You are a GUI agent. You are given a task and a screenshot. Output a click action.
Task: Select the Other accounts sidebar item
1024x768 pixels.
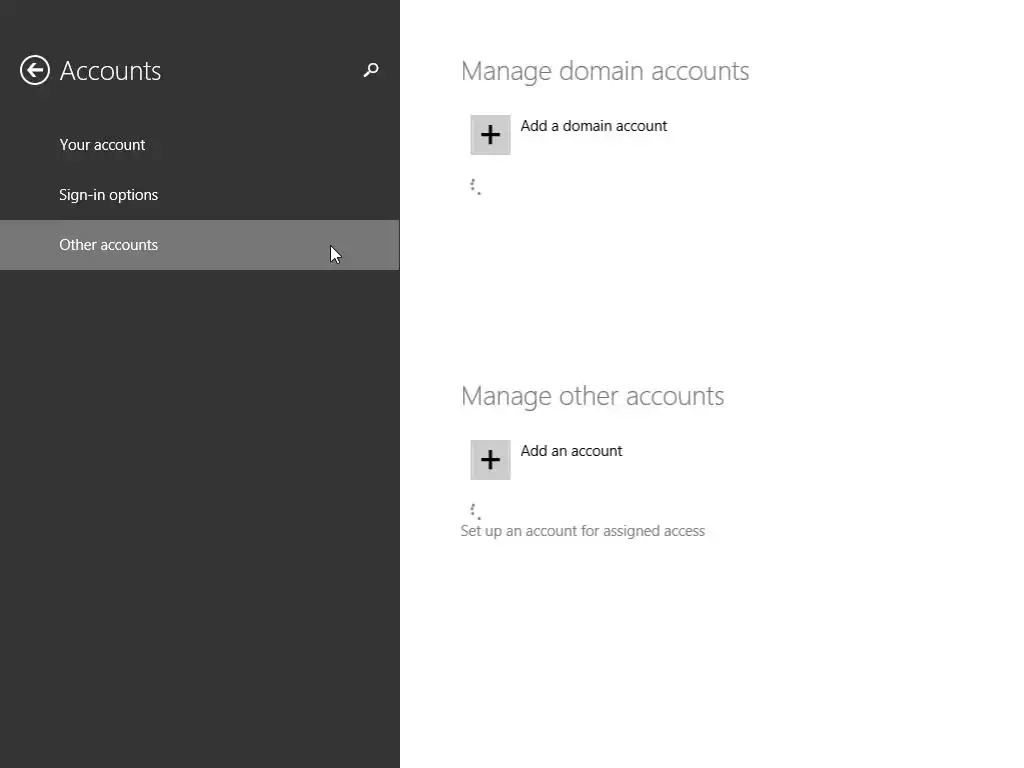click(x=108, y=245)
